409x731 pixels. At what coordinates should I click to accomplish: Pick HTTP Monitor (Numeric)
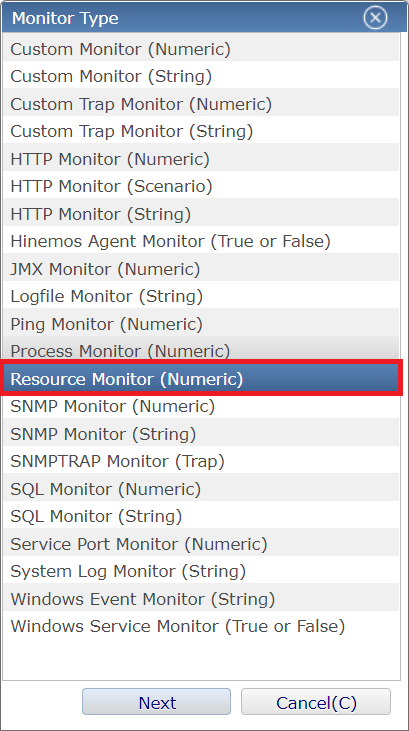201,159
